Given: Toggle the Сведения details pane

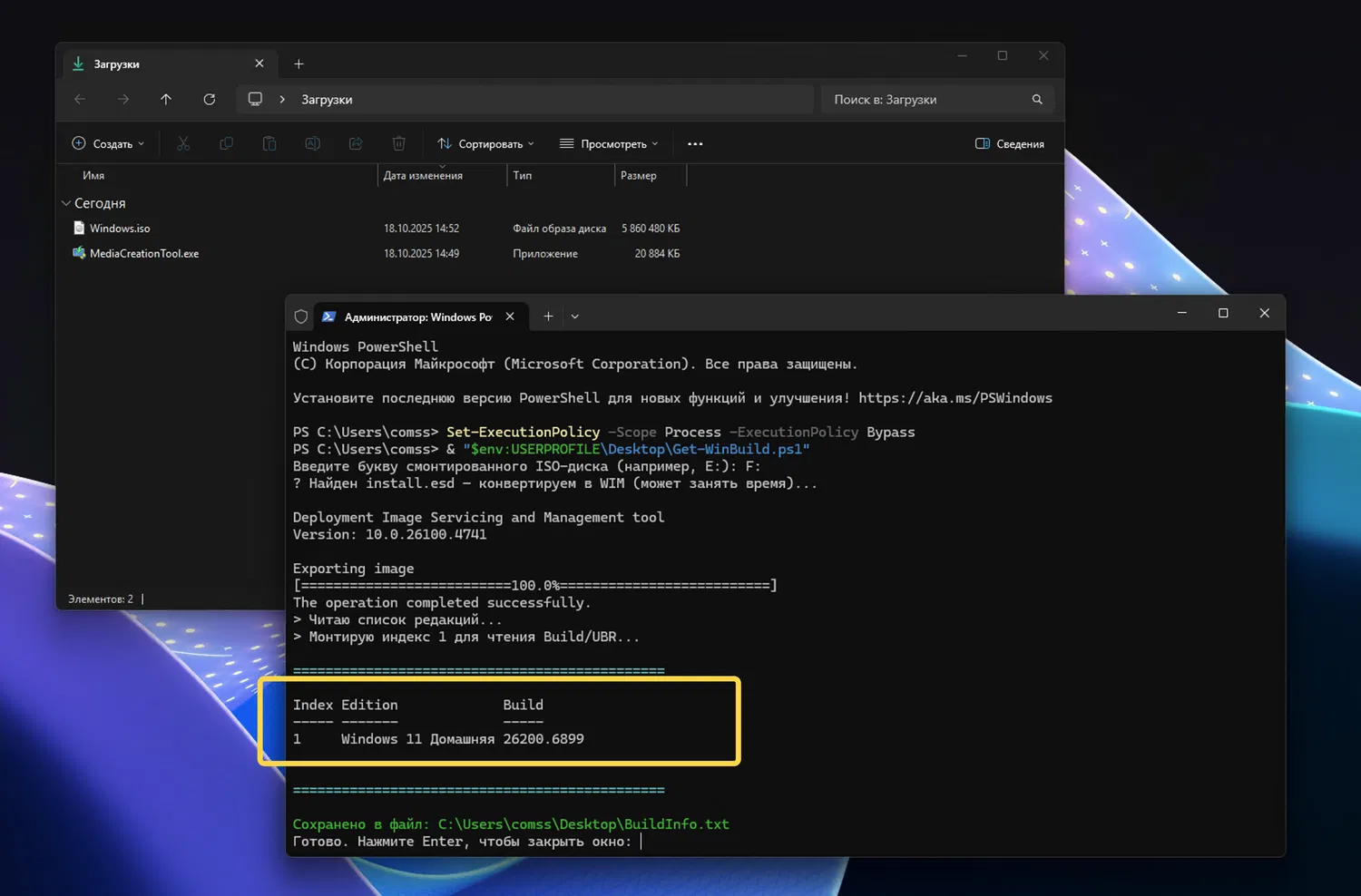Looking at the screenshot, I should pos(1010,143).
